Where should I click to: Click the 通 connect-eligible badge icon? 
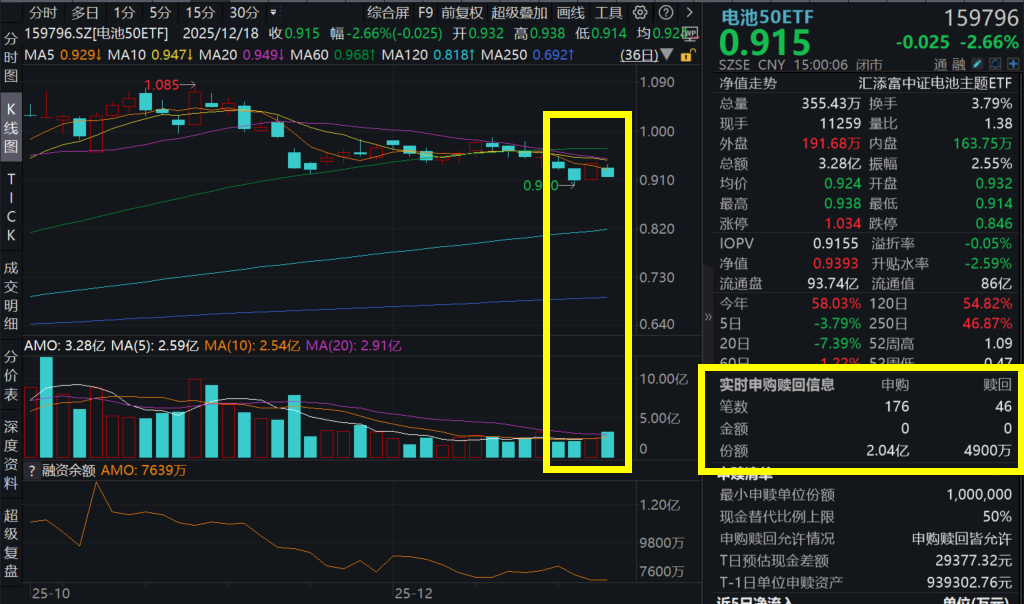click(938, 63)
